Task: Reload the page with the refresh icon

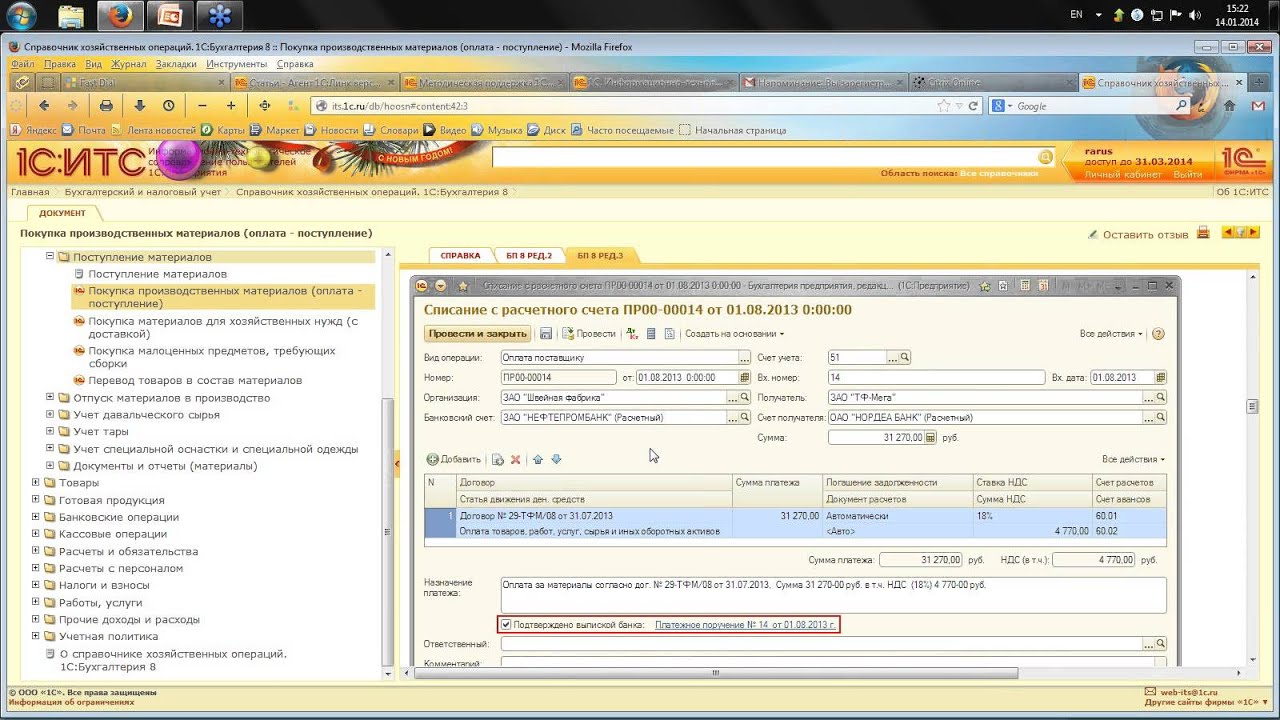Action: (x=974, y=106)
